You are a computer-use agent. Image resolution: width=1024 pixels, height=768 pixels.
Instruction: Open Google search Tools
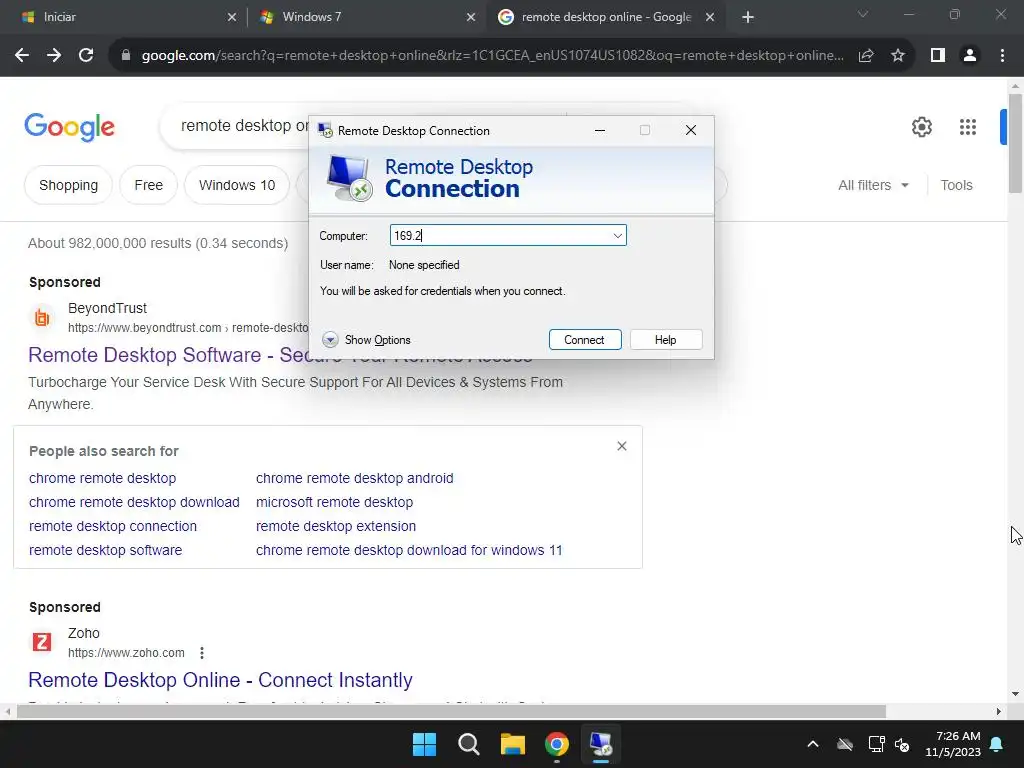tap(956, 185)
